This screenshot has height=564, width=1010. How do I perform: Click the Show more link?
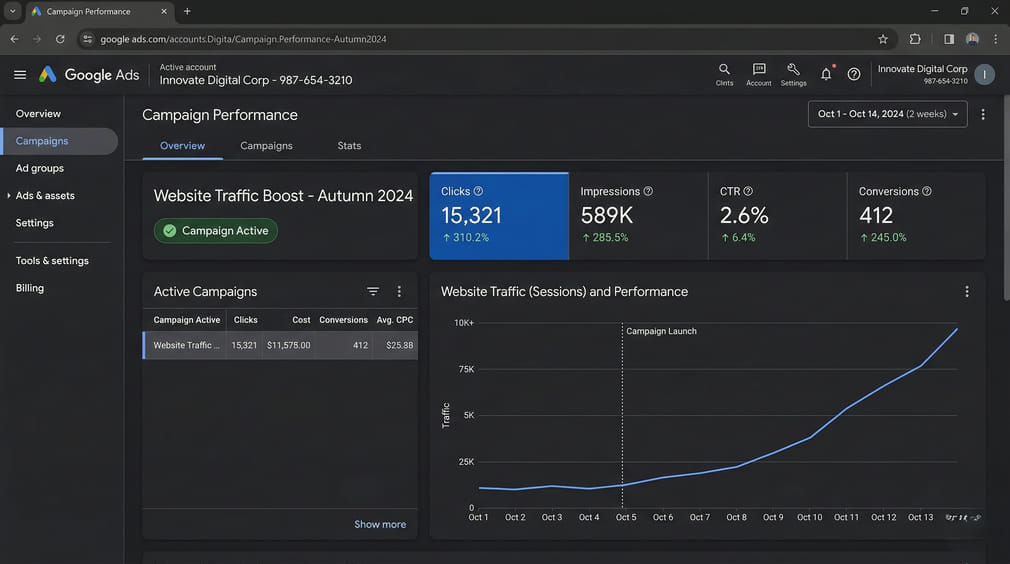coord(380,524)
